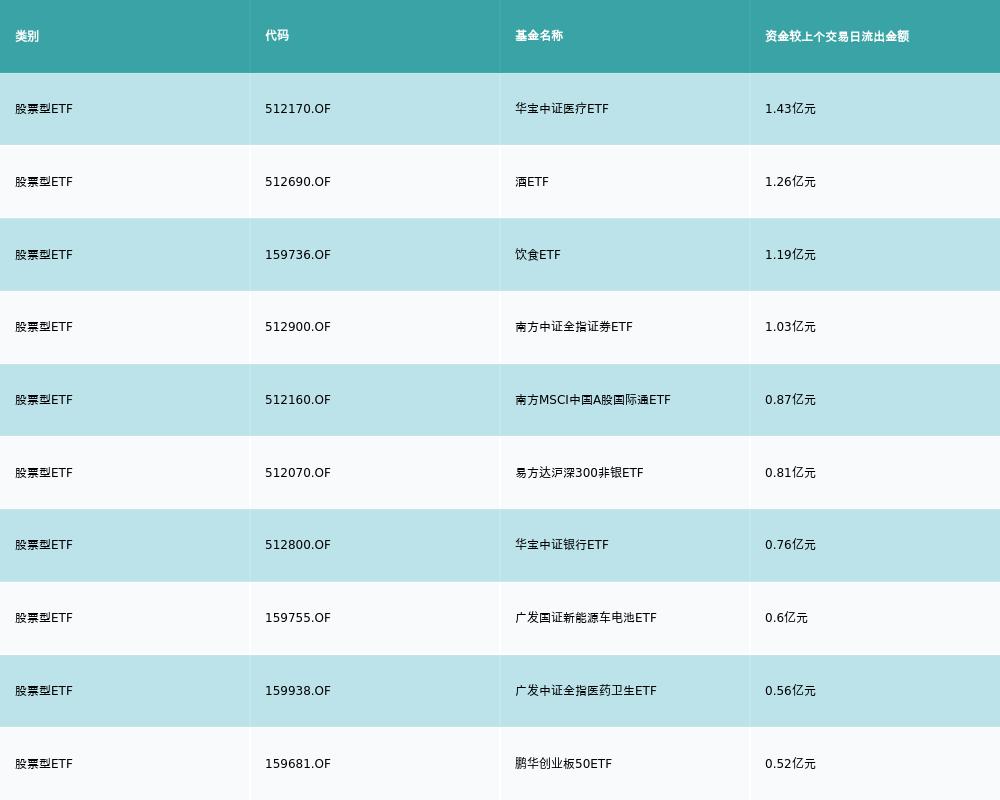Select the 华宝中证医疗ETF name cell
Viewport: 1000px width, 800px height.
562,109
